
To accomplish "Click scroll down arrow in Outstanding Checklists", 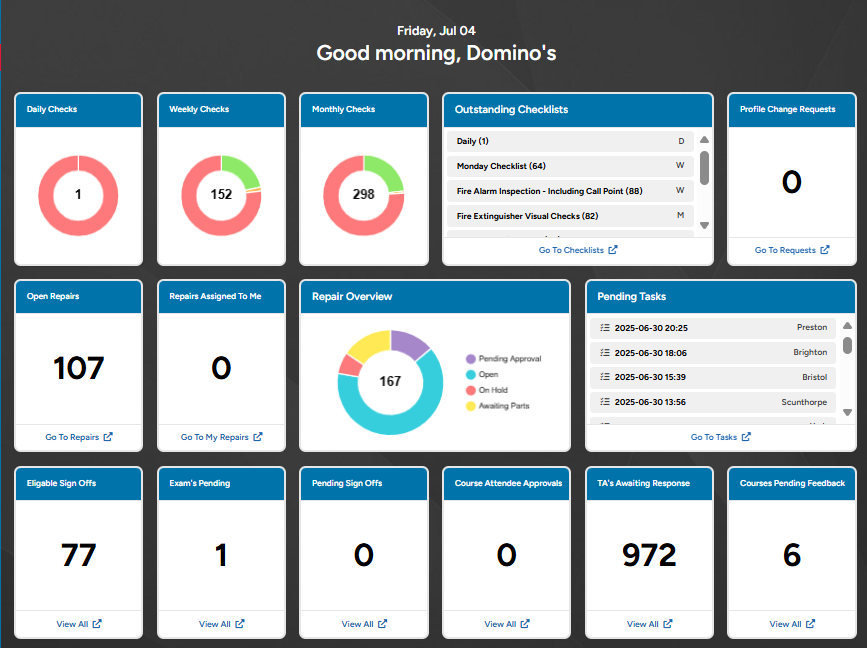I will 704,225.
